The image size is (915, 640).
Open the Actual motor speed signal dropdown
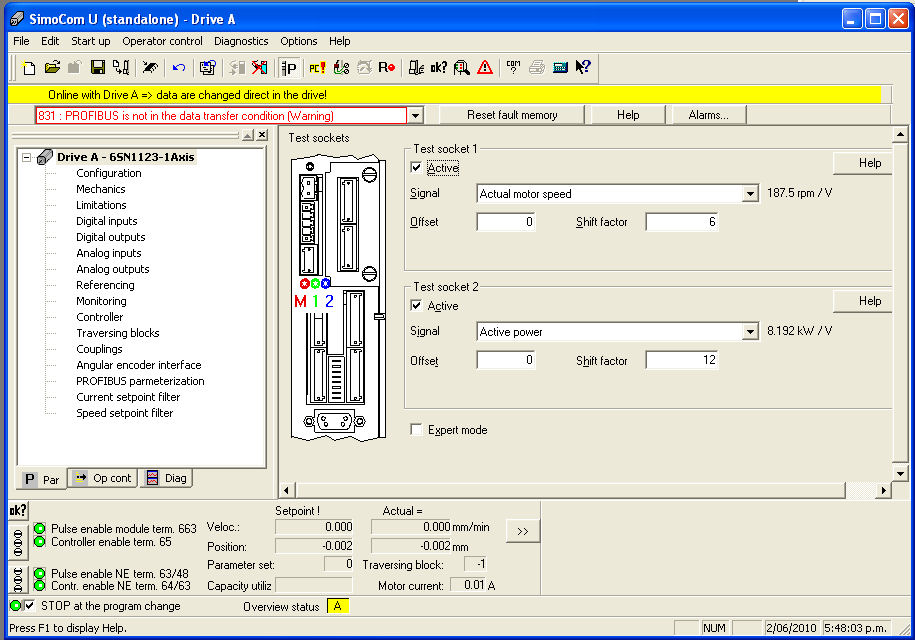[750, 194]
